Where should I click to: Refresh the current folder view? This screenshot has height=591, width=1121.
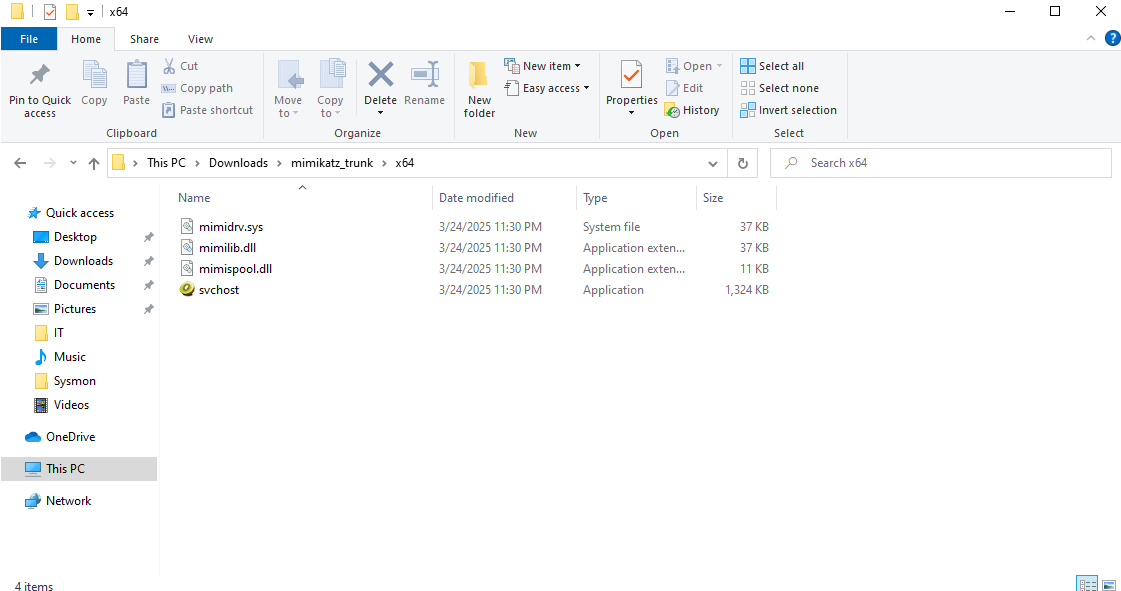tap(742, 163)
